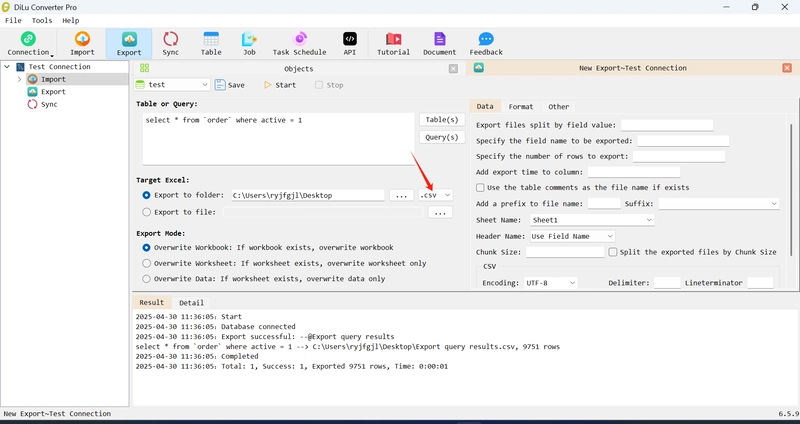Switch to the Result tab
This screenshot has width=800, height=424.
coord(152,302)
